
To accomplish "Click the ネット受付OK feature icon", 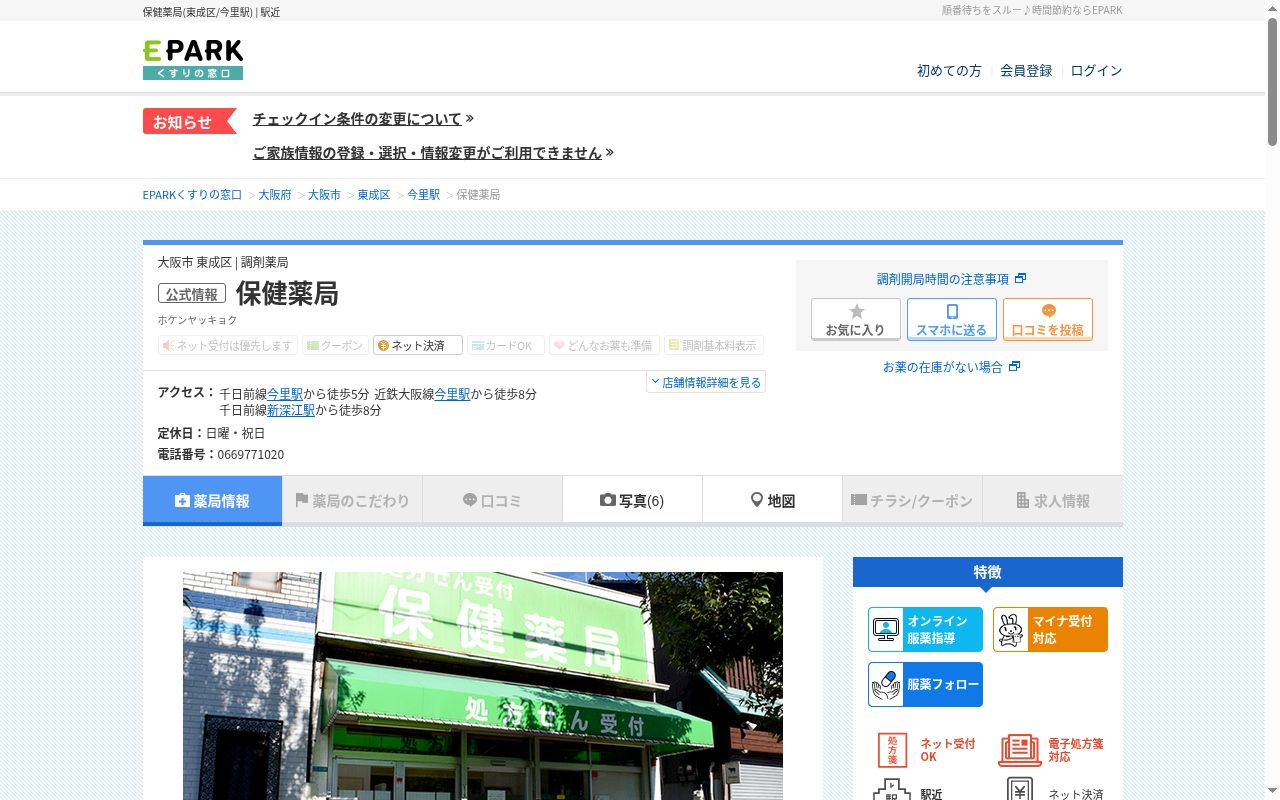I will coord(925,750).
